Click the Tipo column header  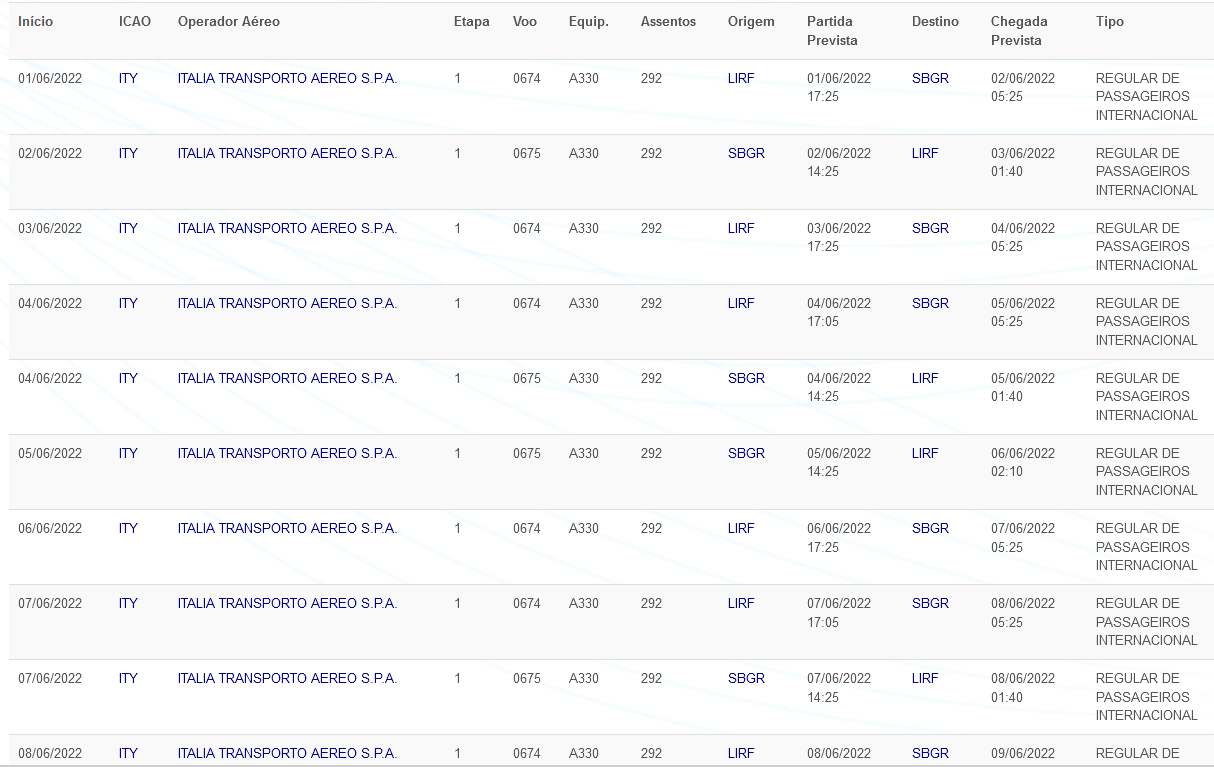pos(1110,22)
